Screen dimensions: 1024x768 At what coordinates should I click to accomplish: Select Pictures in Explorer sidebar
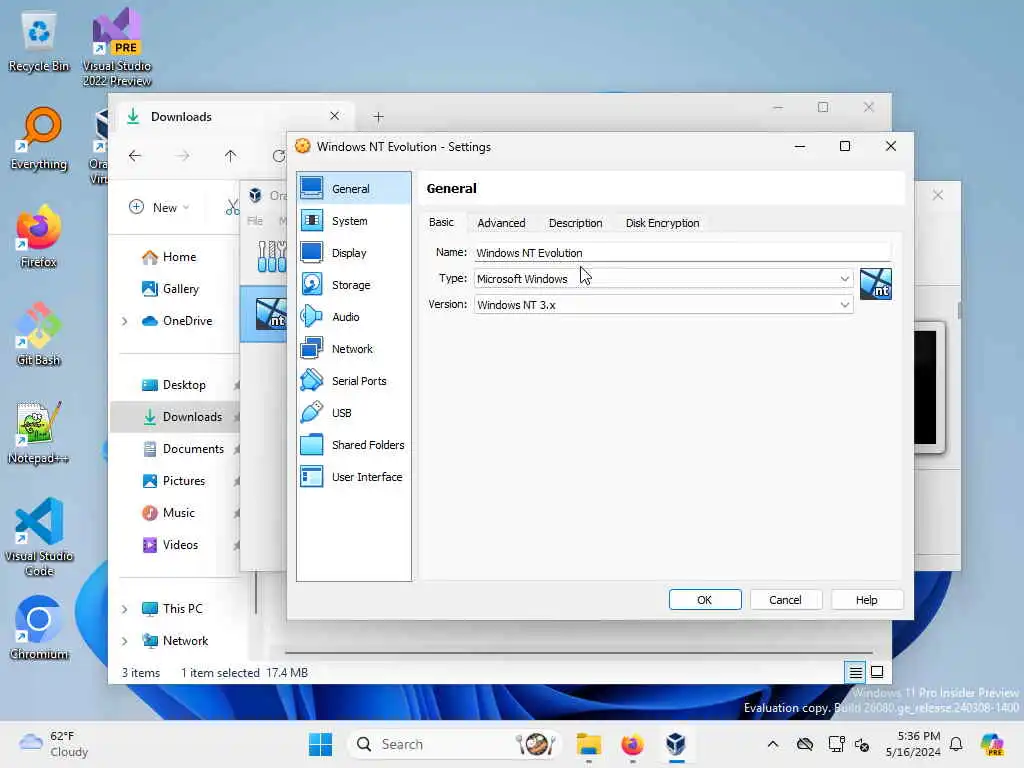coord(174,481)
